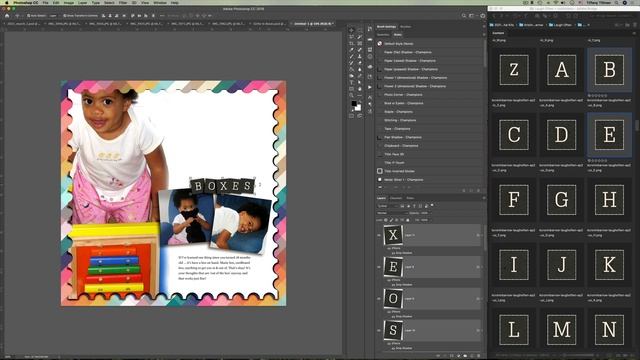Select the M letter thumbnail in Bridge

coord(562,329)
